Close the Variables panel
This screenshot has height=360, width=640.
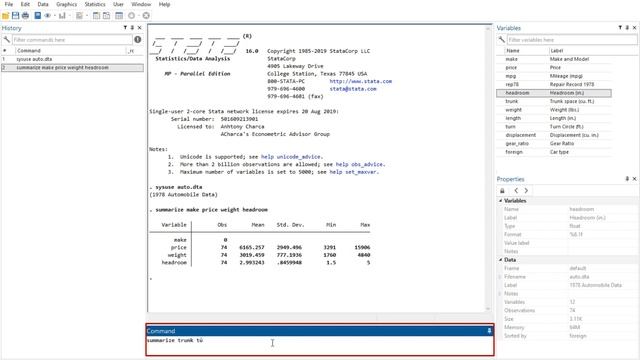(634, 28)
